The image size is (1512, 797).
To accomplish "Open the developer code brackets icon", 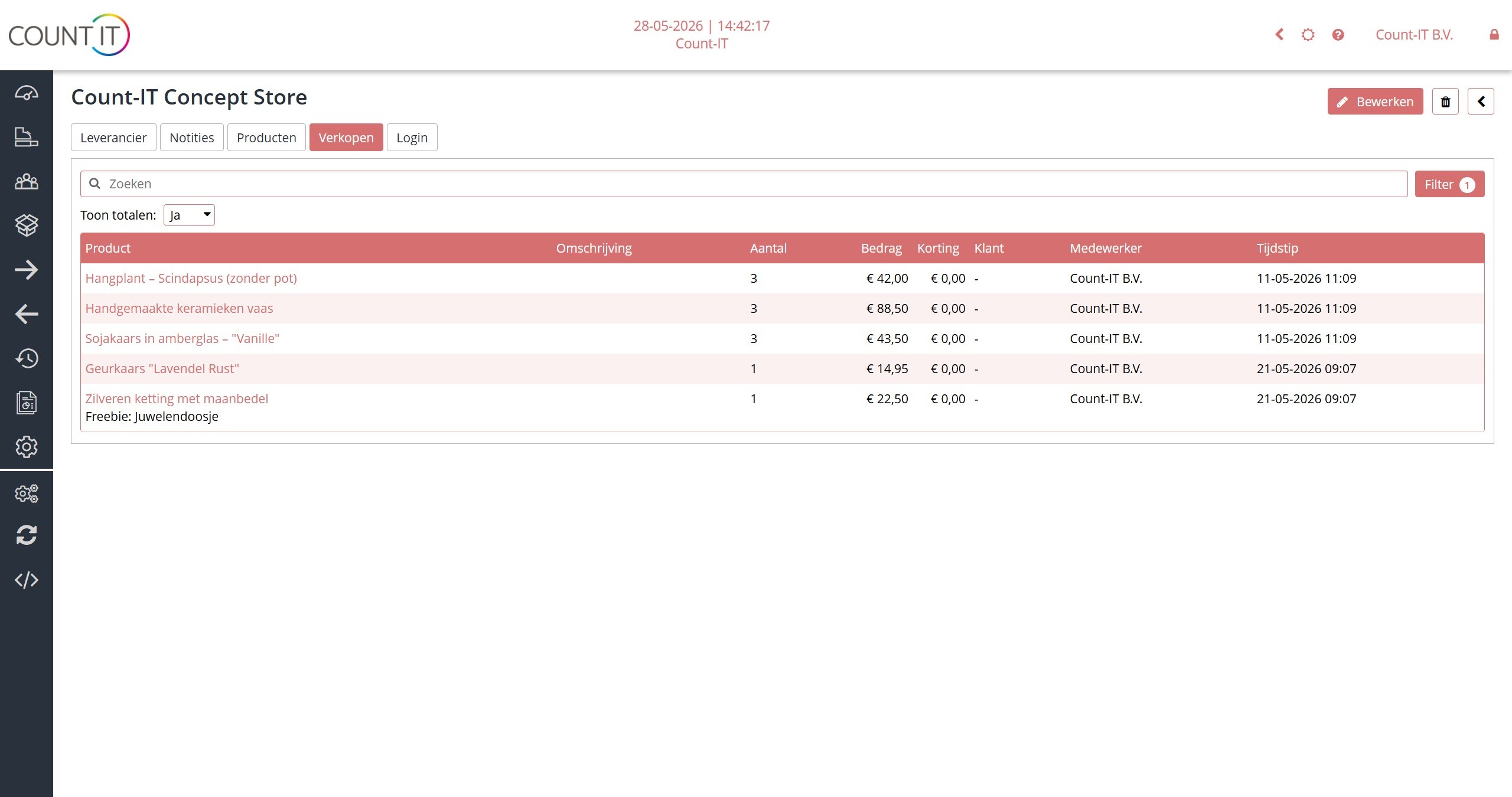I will pyautogui.click(x=27, y=580).
